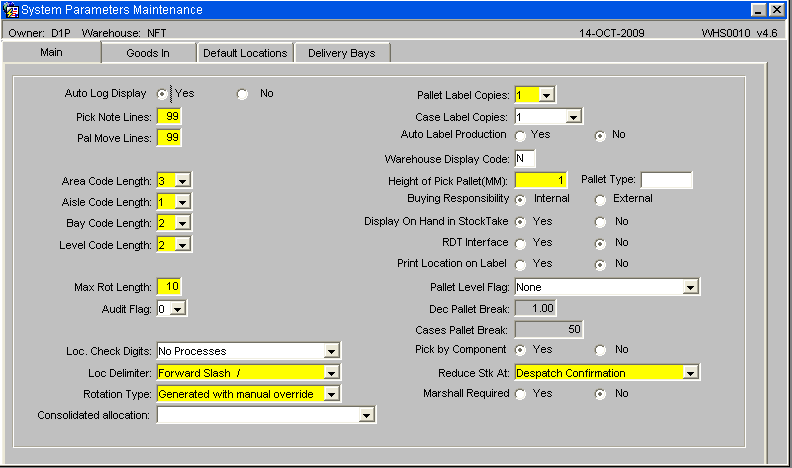The height and width of the screenshot is (468, 792).
Task: Select No for RDT Interface
Action: pos(600,243)
